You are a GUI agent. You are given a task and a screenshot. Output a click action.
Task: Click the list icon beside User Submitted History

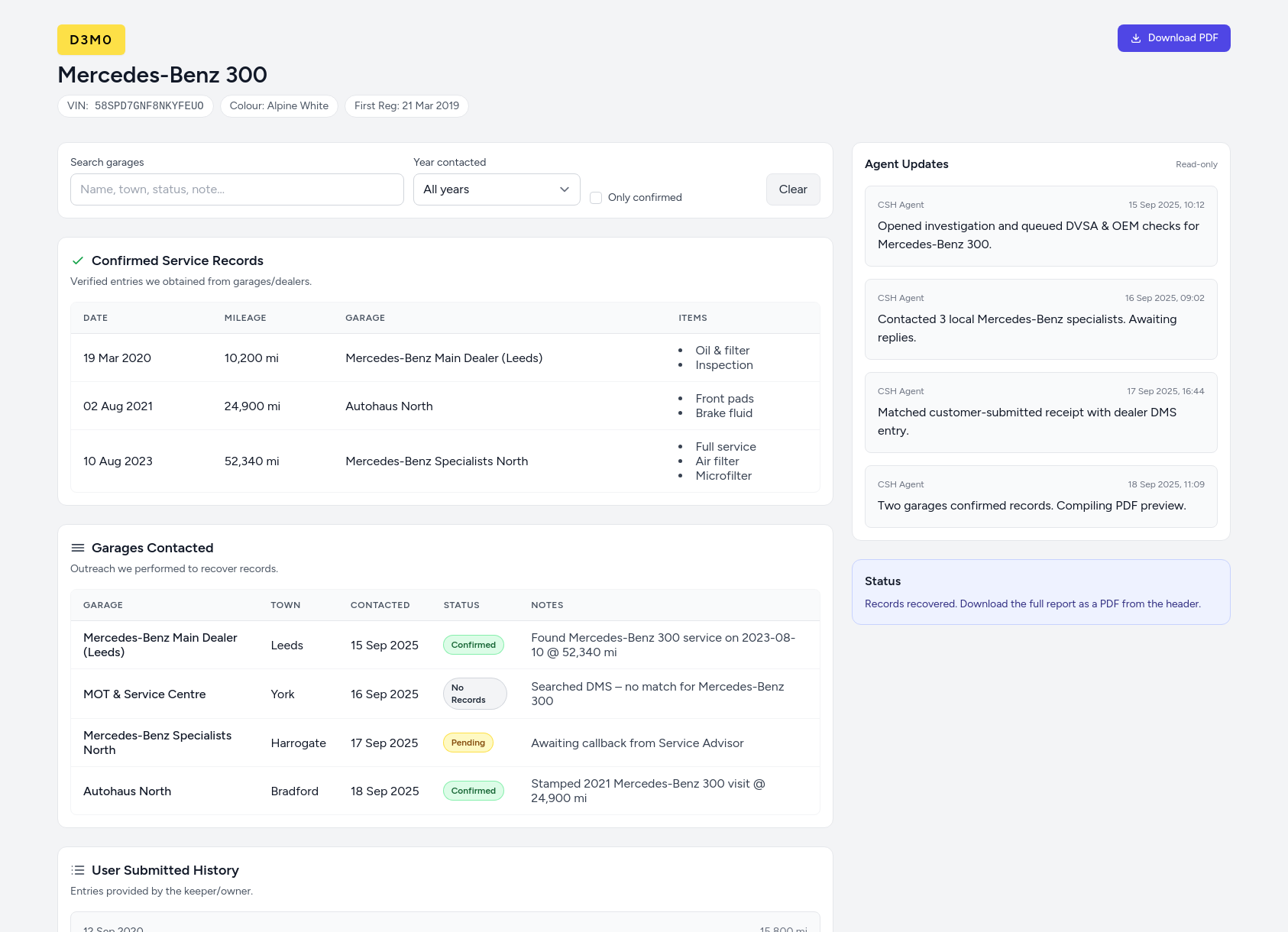pos(77,870)
